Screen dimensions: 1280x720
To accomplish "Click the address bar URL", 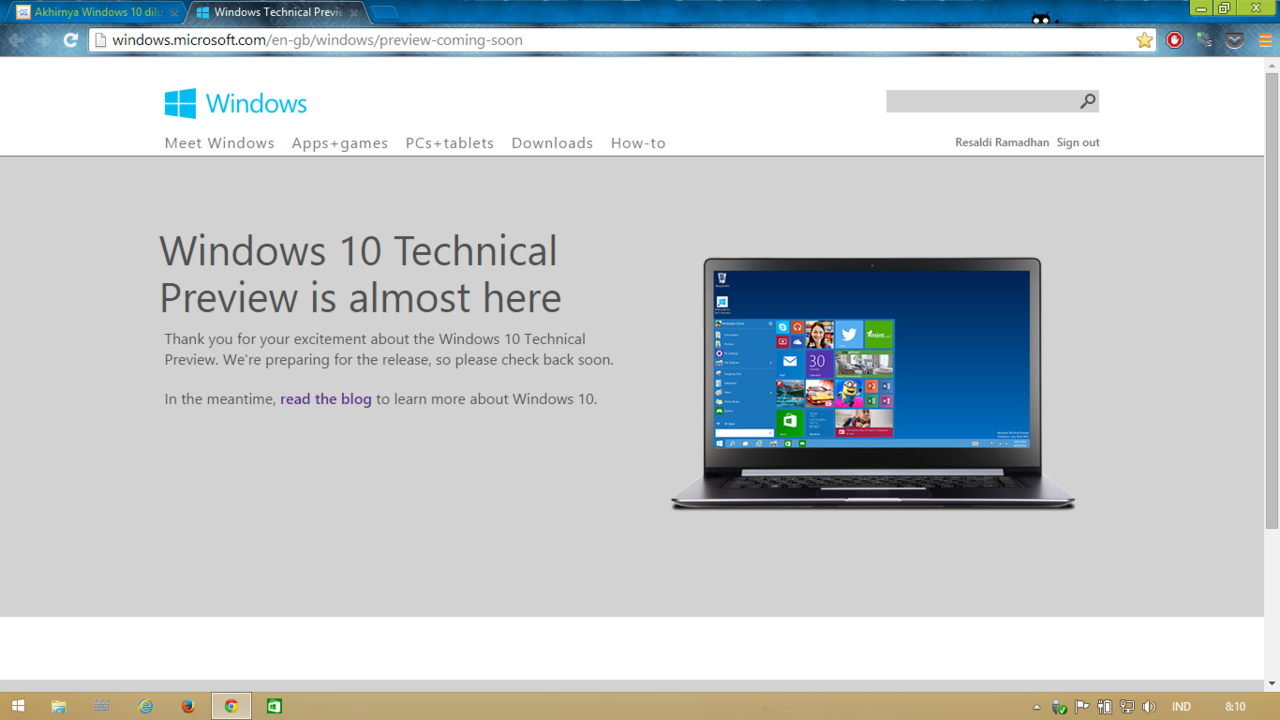I will click(x=318, y=40).
